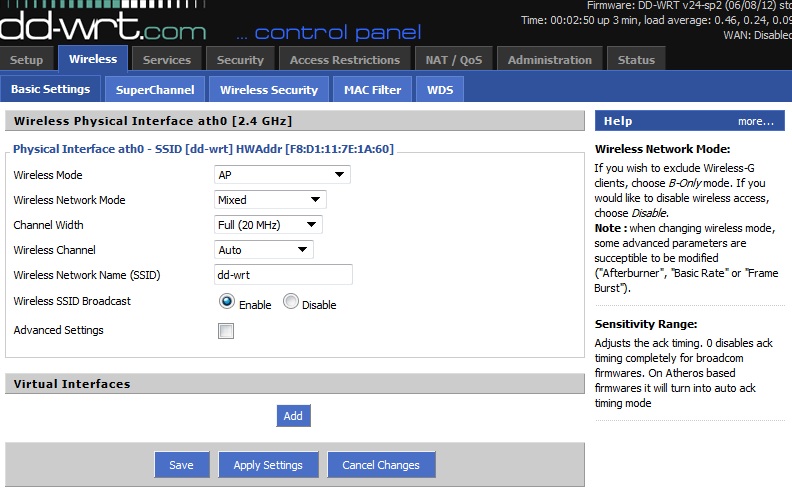
Task: Open the Wireless Network Mode dropdown
Action: pyautogui.click(x=270, y=200)
